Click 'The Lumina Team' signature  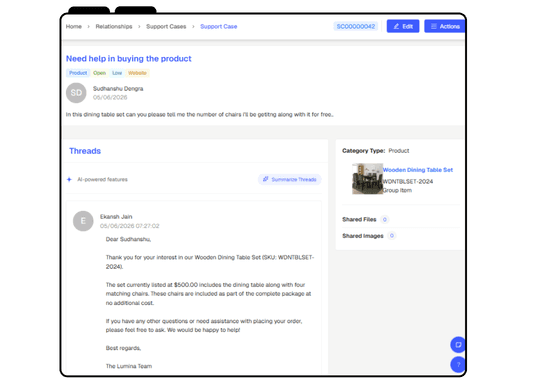coord(129,366)
